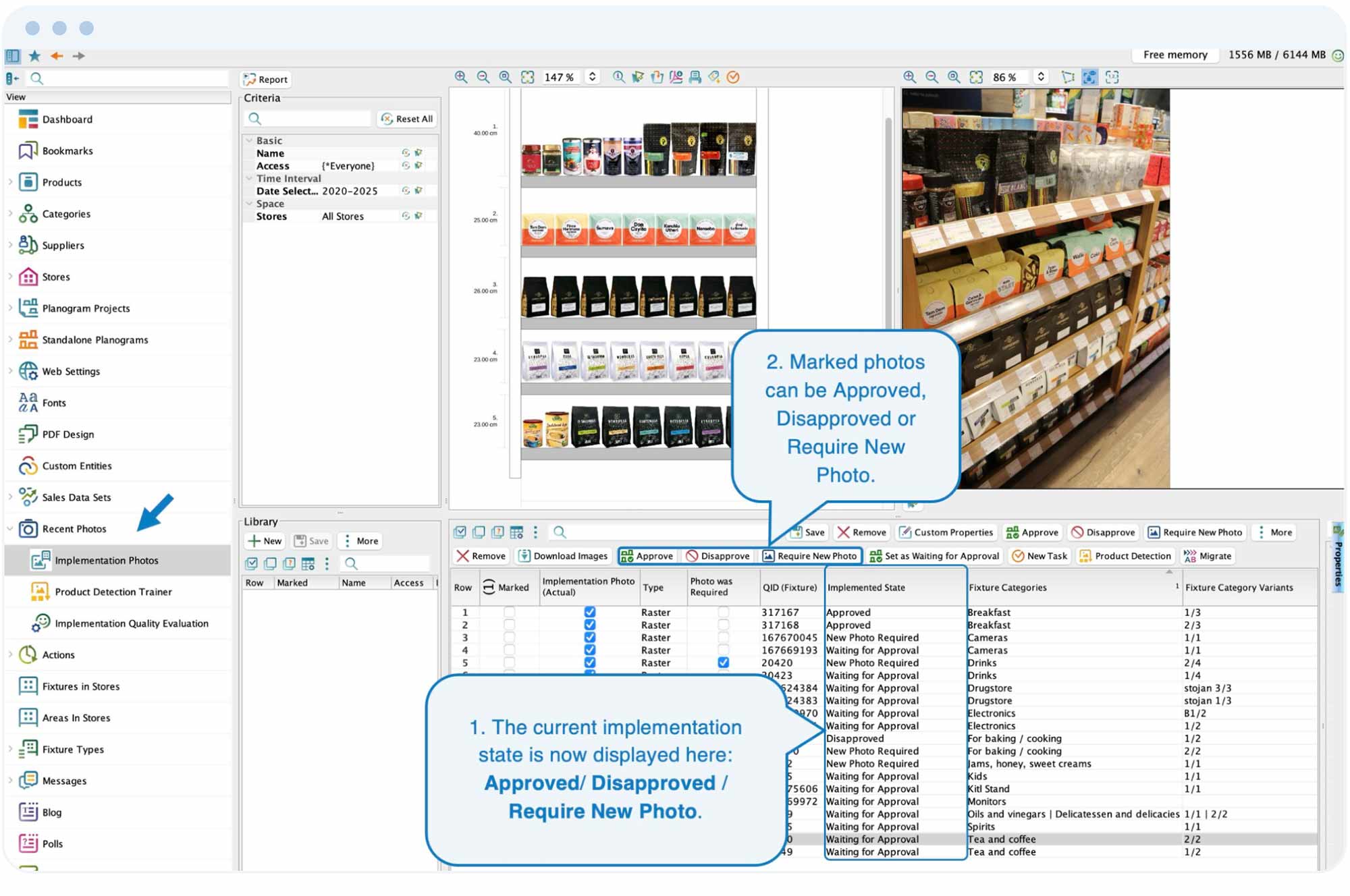Click the gray forward arrow

[x=79, y=56]
